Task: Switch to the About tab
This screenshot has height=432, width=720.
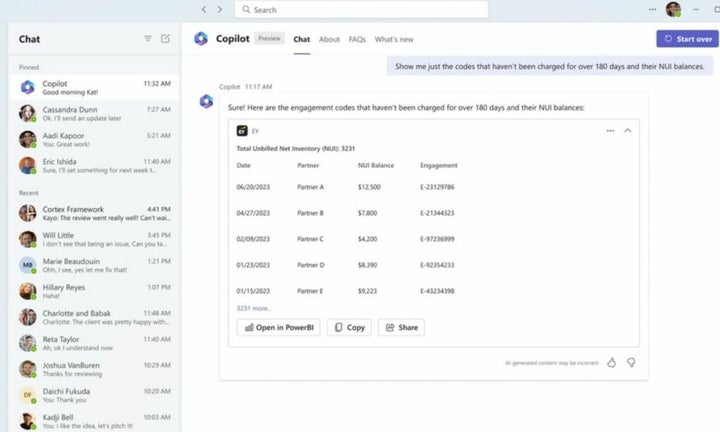Action: pos(329,39)
